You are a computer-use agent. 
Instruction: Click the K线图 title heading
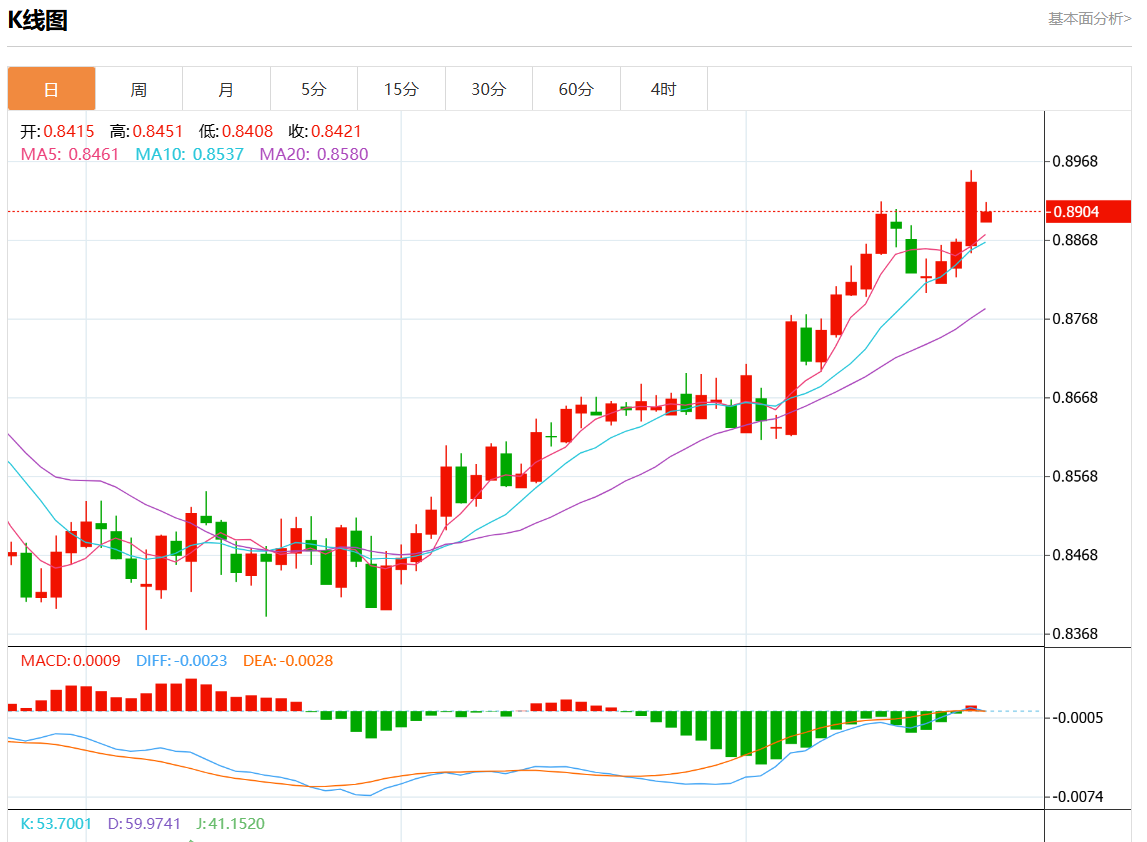pyautogui.click(x=38, y=20)
